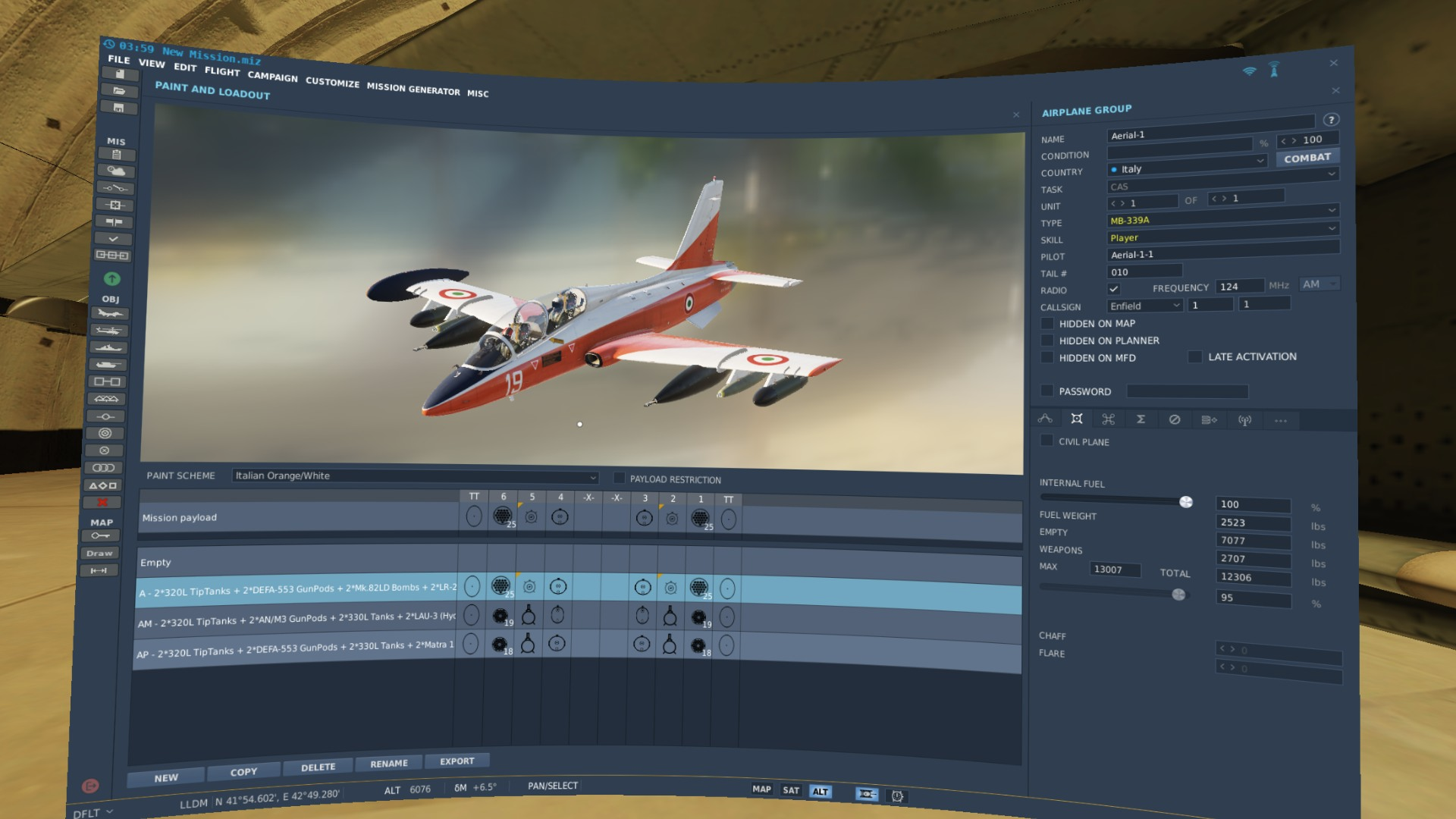The image size is (1456, 819).
Task: Open the MISSION GENERATOR menu
Action: point(413,88)
